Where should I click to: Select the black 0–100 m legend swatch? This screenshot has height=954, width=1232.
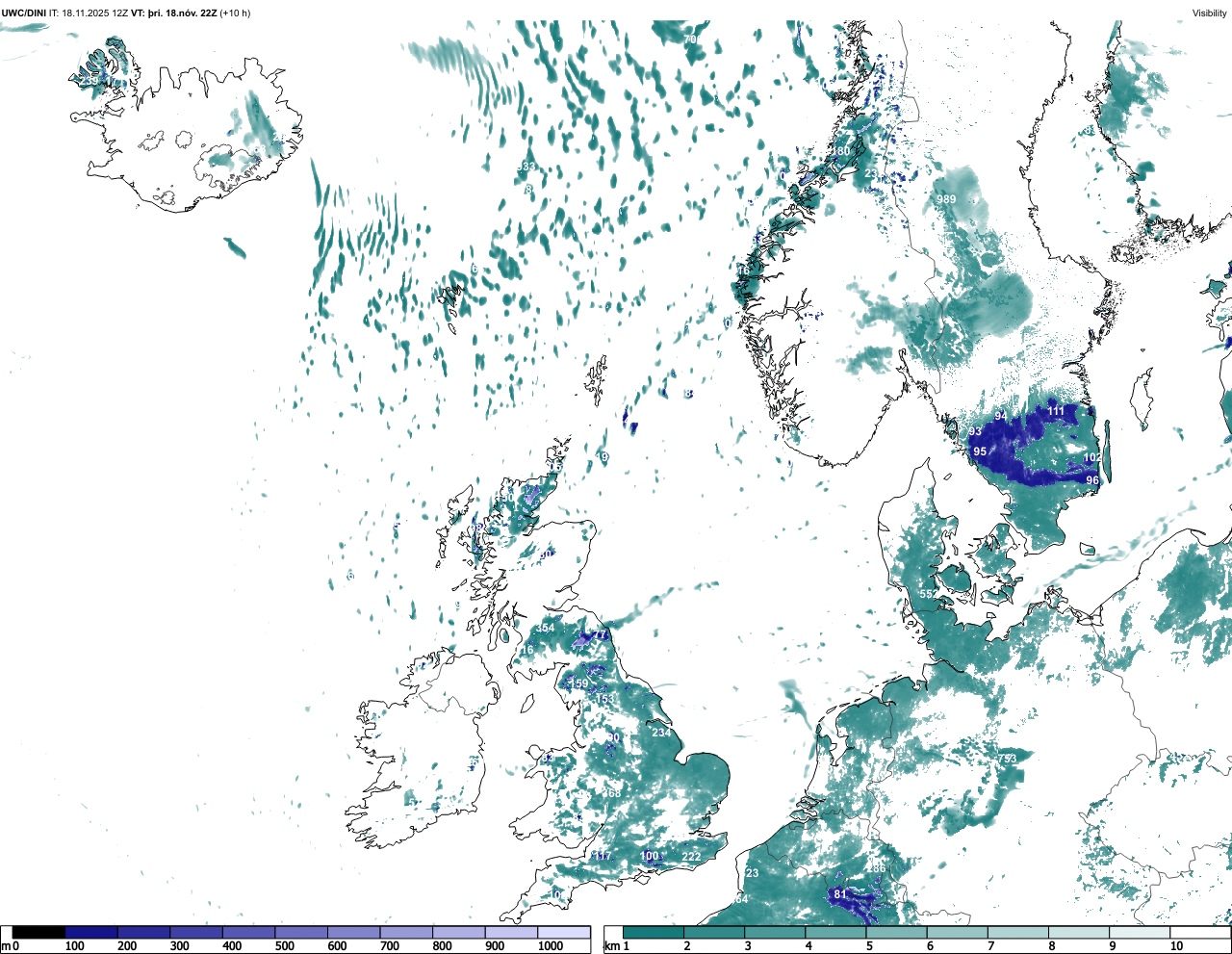[38, 933]
